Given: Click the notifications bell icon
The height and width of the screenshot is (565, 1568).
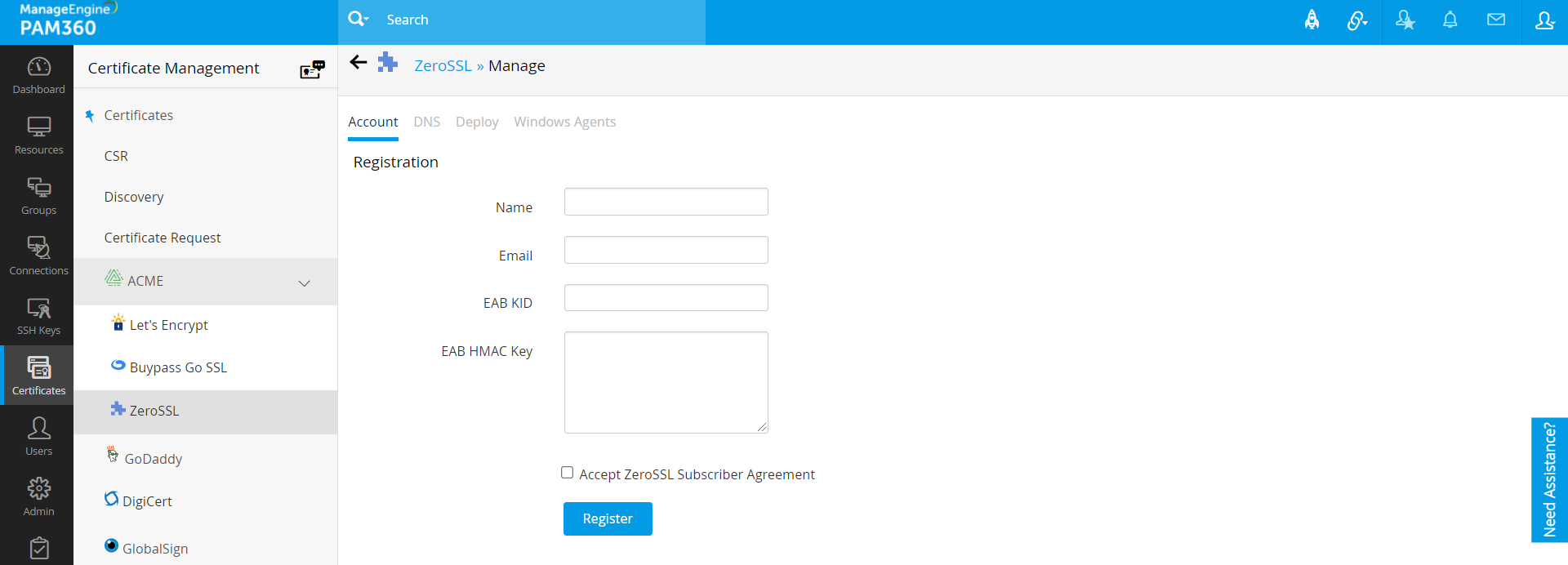Looking at the screenshot, I should [x=1450, y=20].
